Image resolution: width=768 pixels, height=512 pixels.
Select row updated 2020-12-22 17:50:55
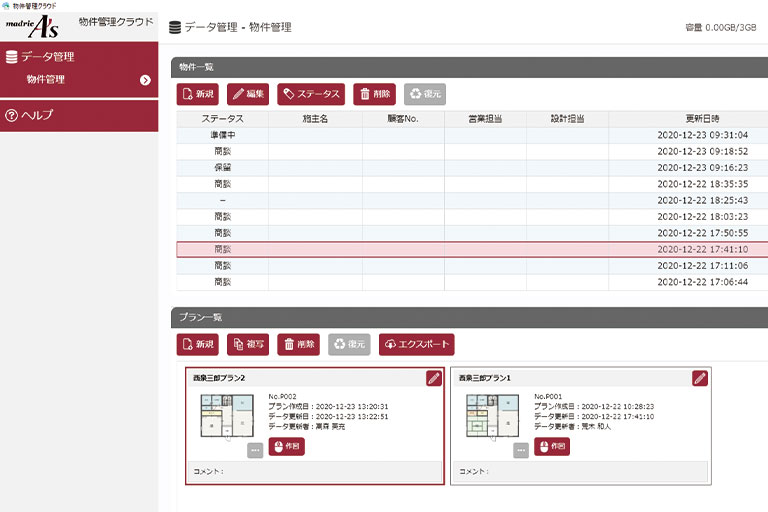pyautogui.click(x=472, y=233)
